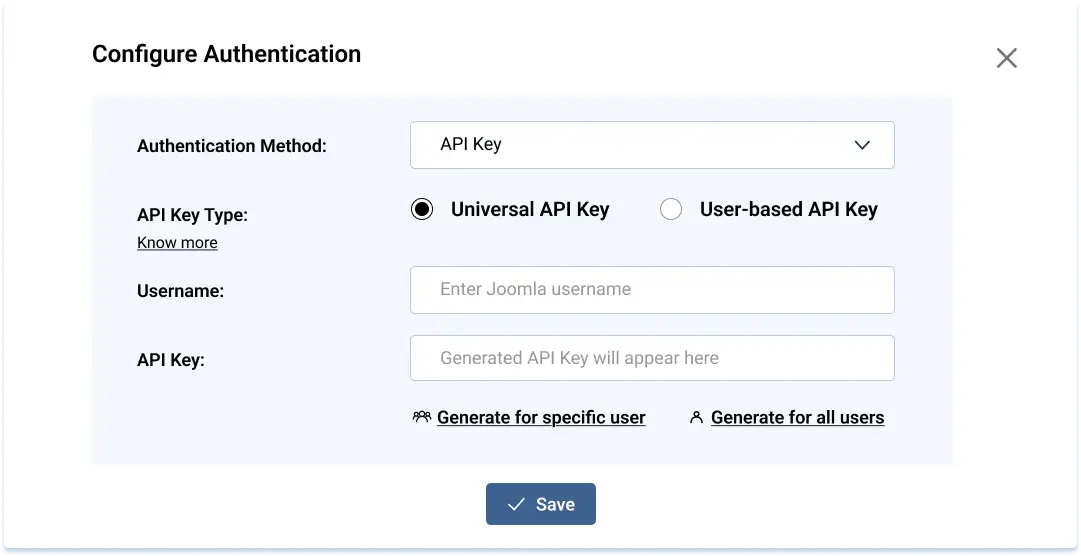Viewport: 1081px width, 556px height.
Task: Click the group-of-users icon beside Generate for specific user
Action: [x=421, y=417]
